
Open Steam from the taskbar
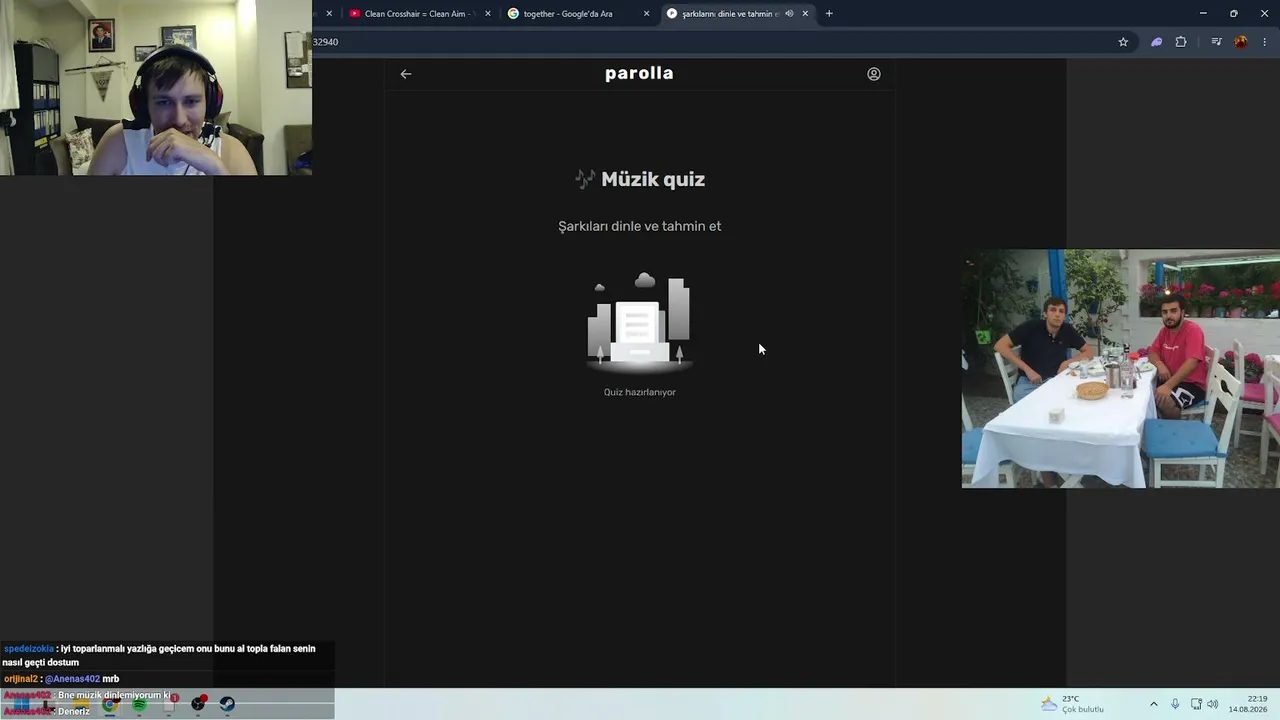click(x=227, y=704)
